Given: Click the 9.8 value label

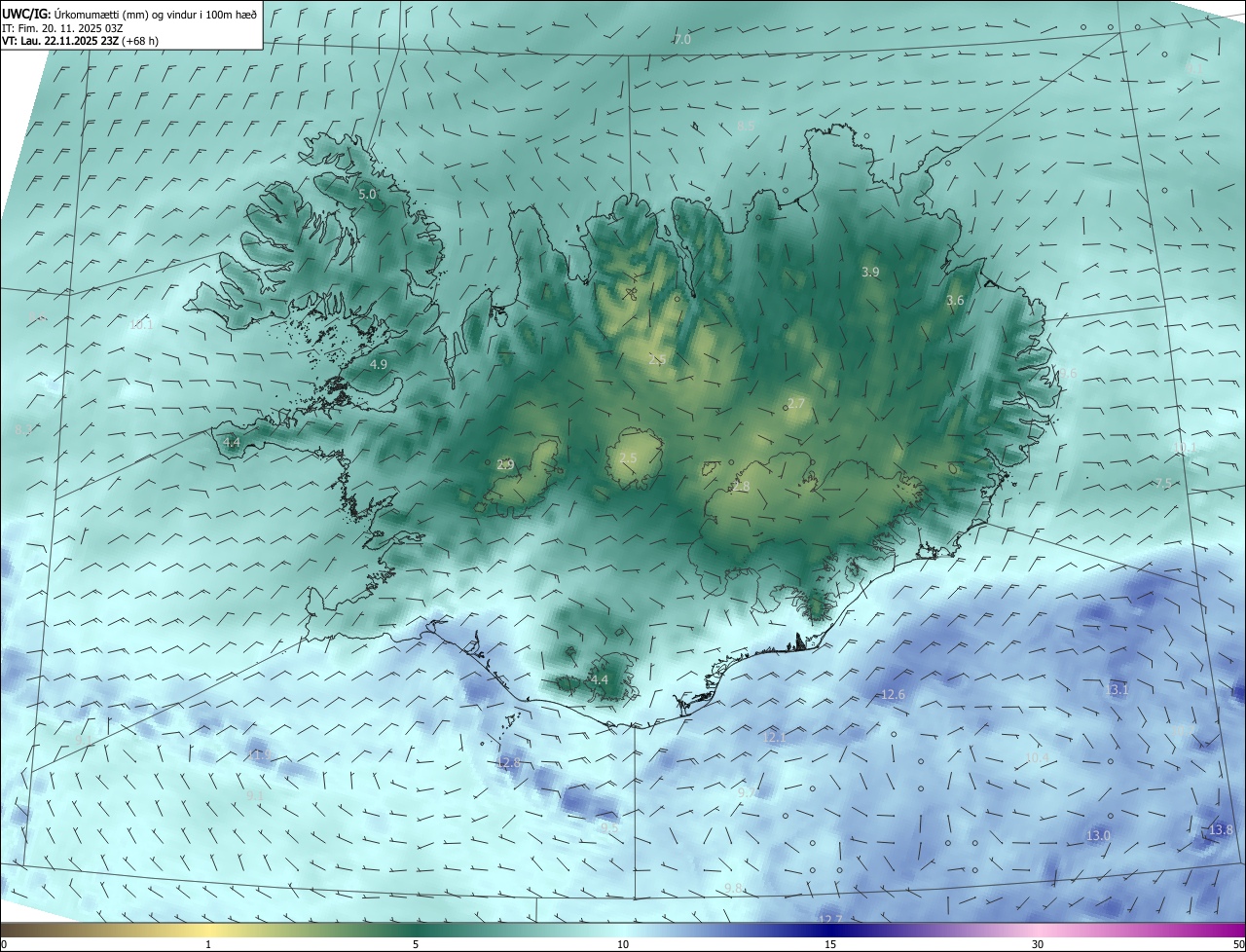Looking at the screenshot, I should pos(734,888).
